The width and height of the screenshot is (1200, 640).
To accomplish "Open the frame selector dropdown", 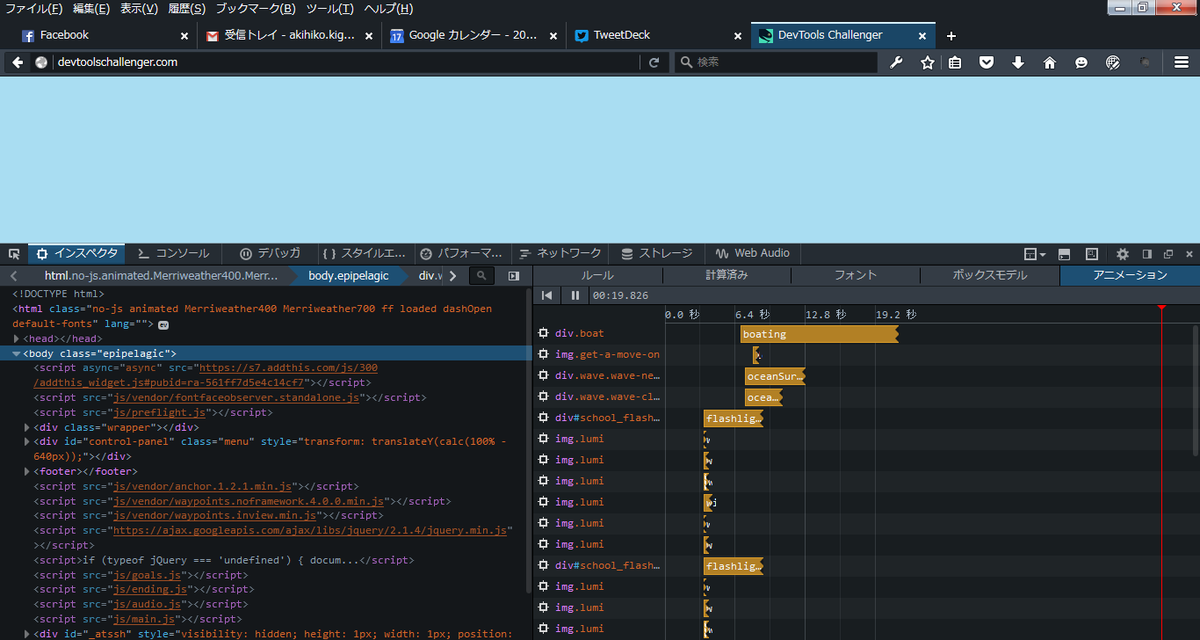I will 1035,253.
